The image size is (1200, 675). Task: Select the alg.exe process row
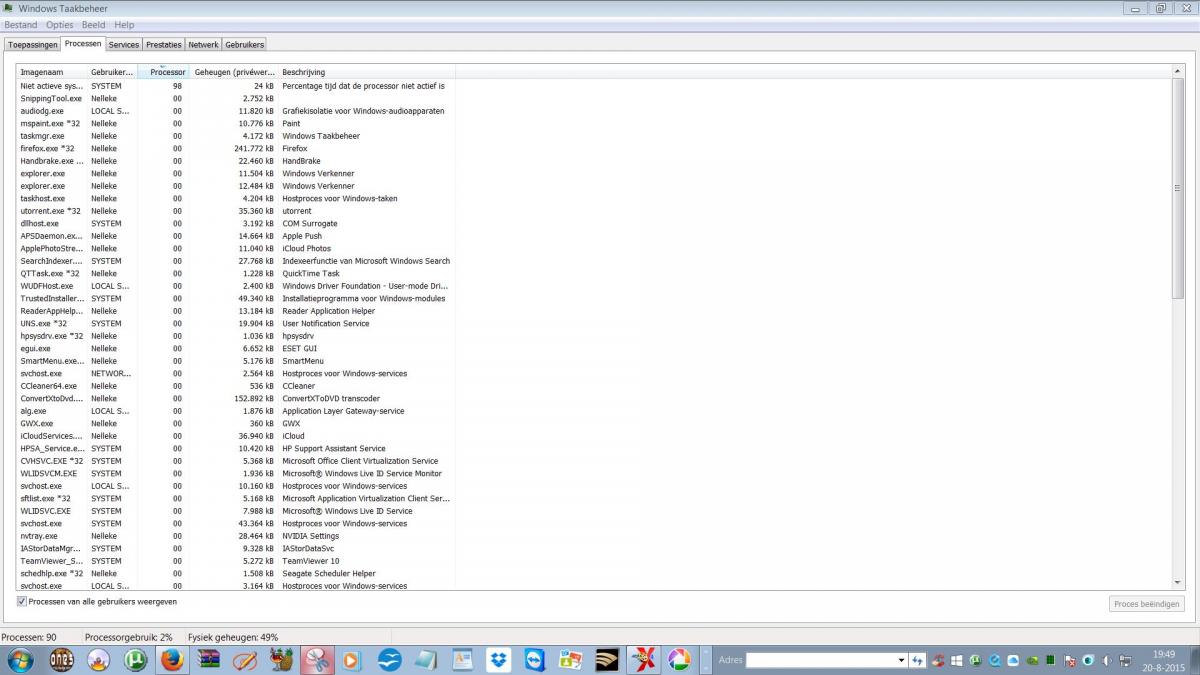point(236,411)
